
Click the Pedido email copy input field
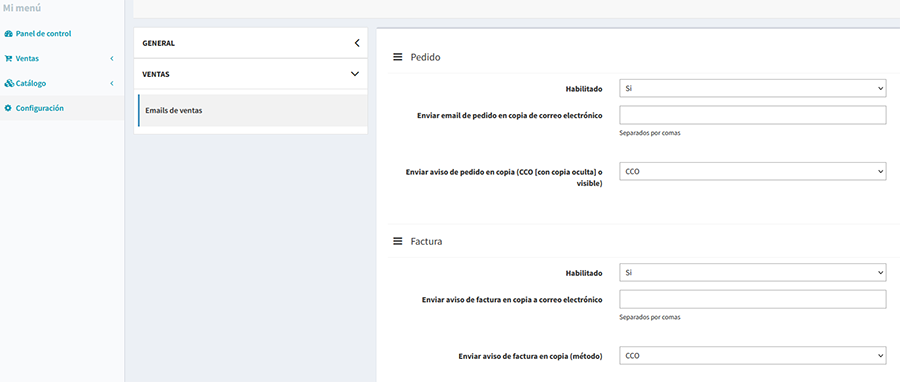coord(752,115)
